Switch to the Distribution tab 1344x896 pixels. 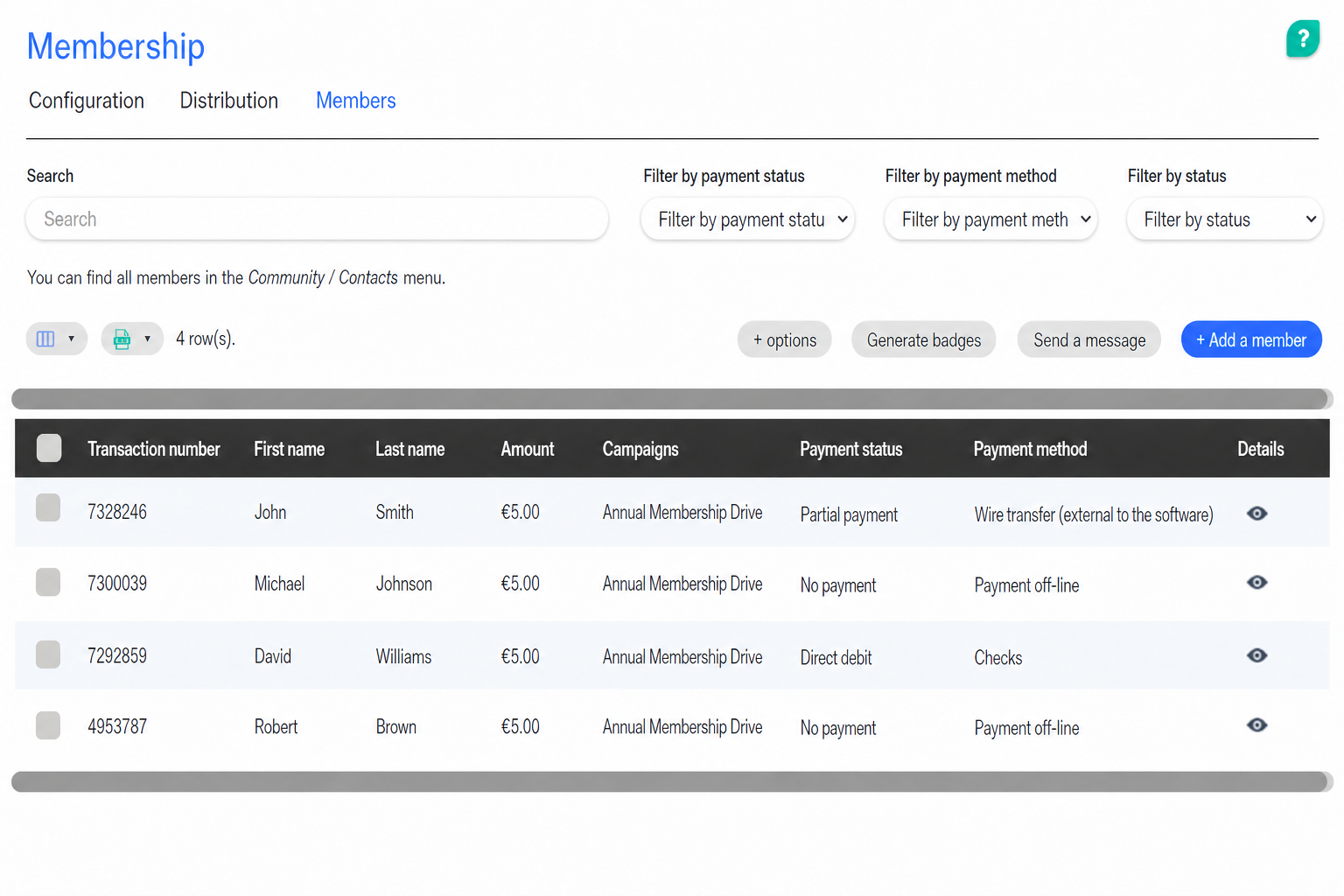[x=229, y=101]
